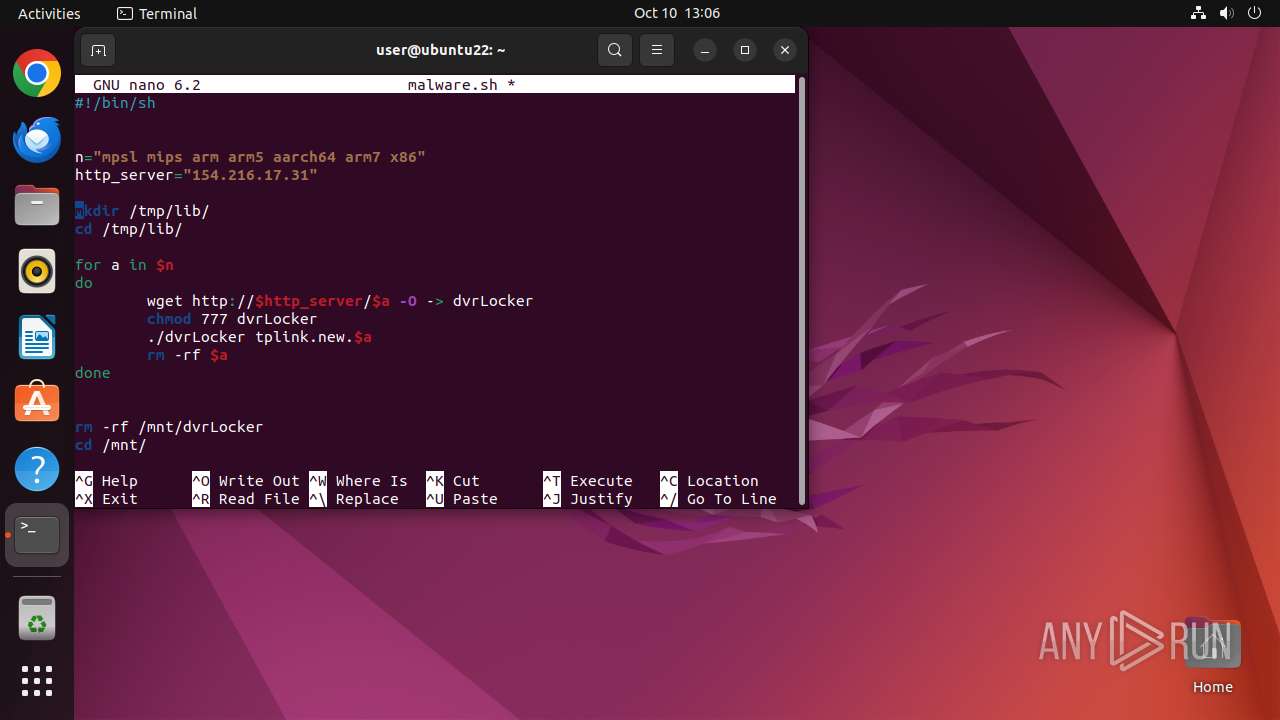Image resolution: width=1280 pixels, height=720 pixels.
Task: Click the ^J Justify shortcut
Action: (x=588, y=499)
